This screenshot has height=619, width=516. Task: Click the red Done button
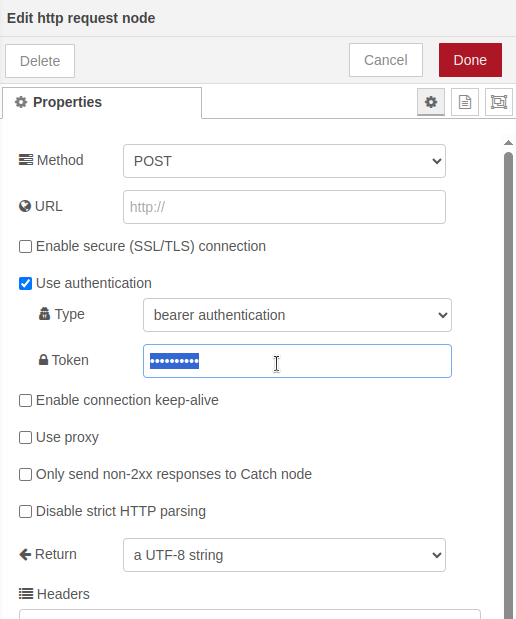tap(470, 60)
